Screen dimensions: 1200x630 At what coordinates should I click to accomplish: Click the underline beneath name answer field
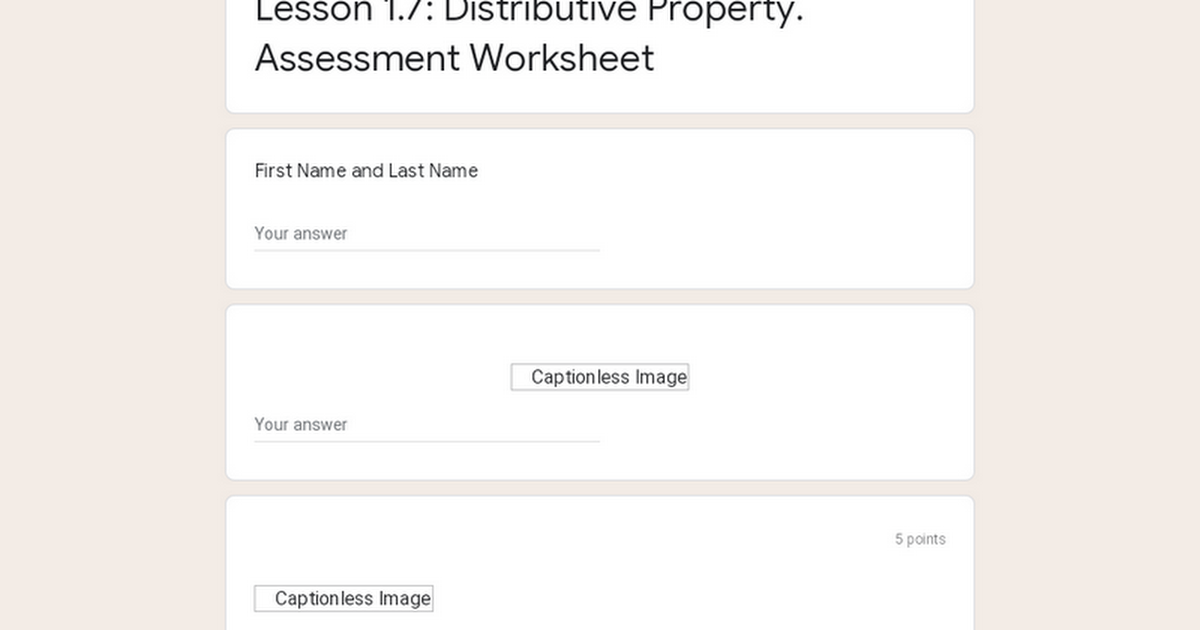tap(427, 250)
